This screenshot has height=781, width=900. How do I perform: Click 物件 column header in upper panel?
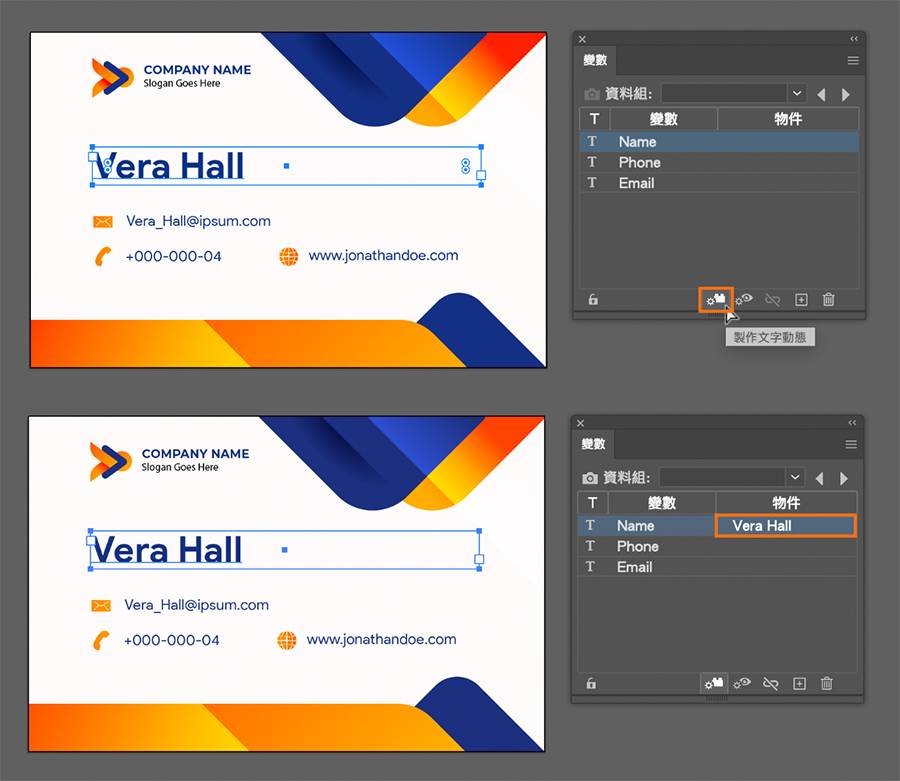788,119
